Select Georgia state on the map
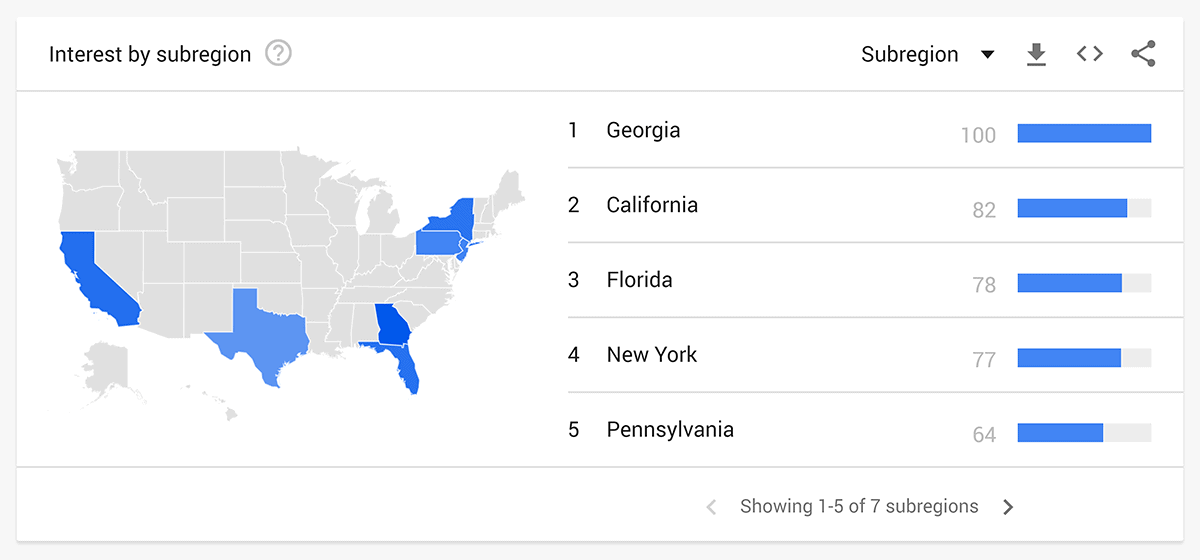 click(x=393, y=324)
